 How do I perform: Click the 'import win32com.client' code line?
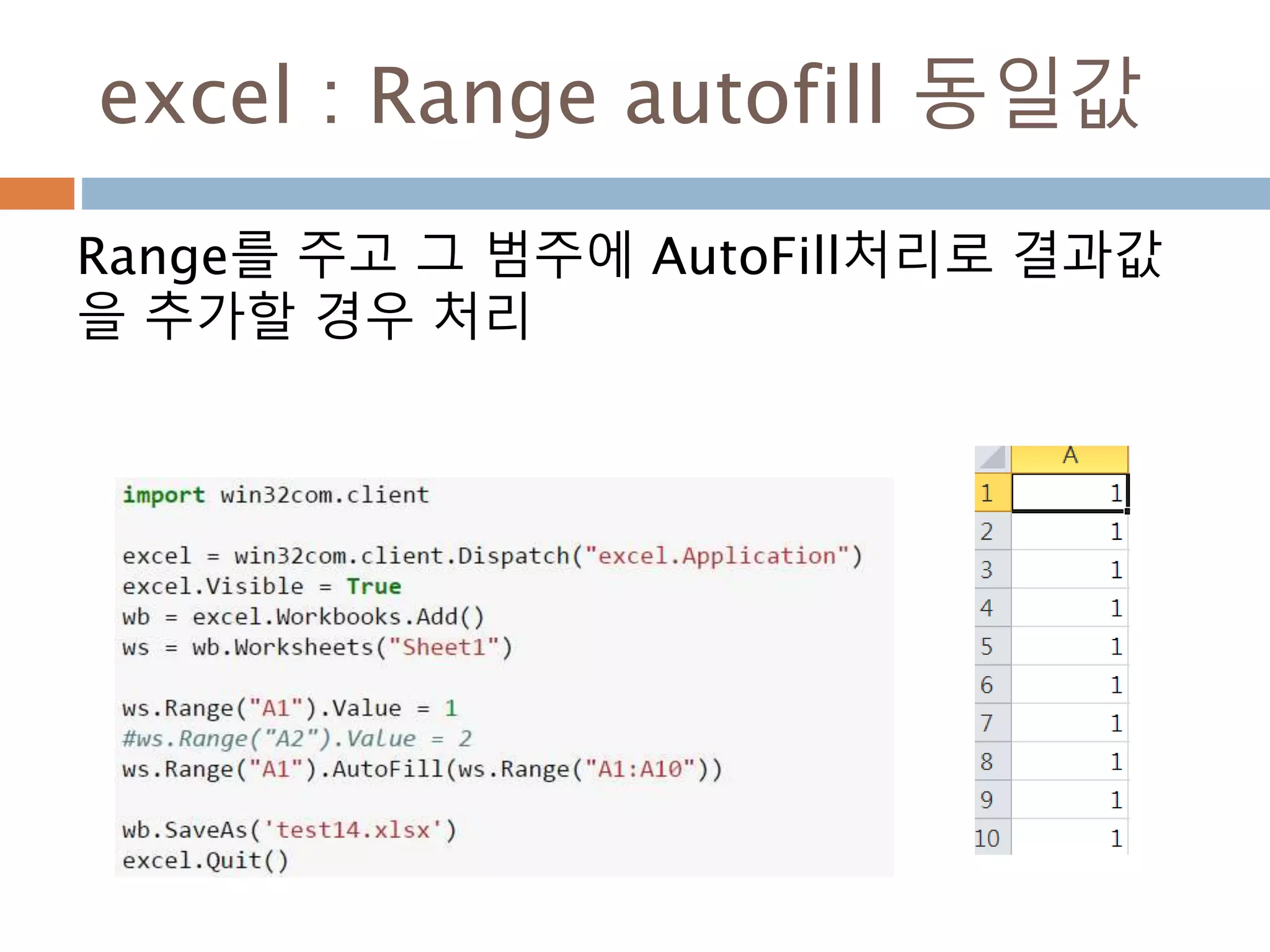tap(275, 495)
